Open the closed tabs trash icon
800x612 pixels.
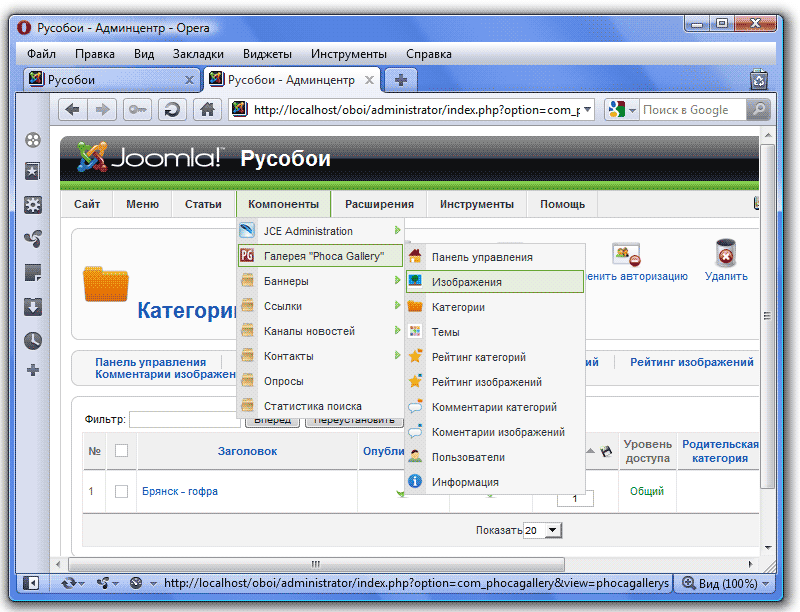(759, 79)
